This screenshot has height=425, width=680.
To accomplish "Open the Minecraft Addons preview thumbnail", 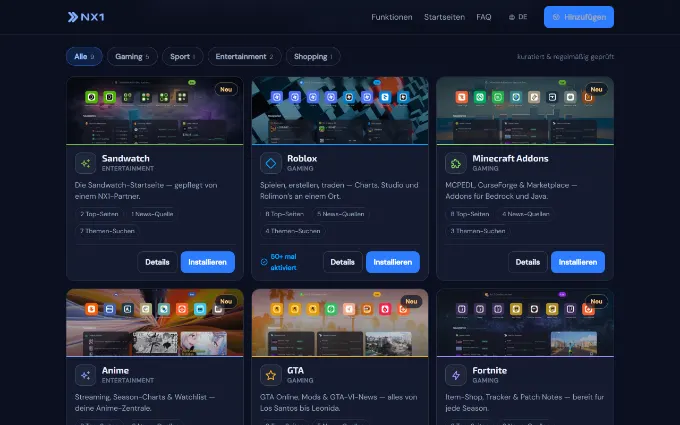I will [525, 111].
